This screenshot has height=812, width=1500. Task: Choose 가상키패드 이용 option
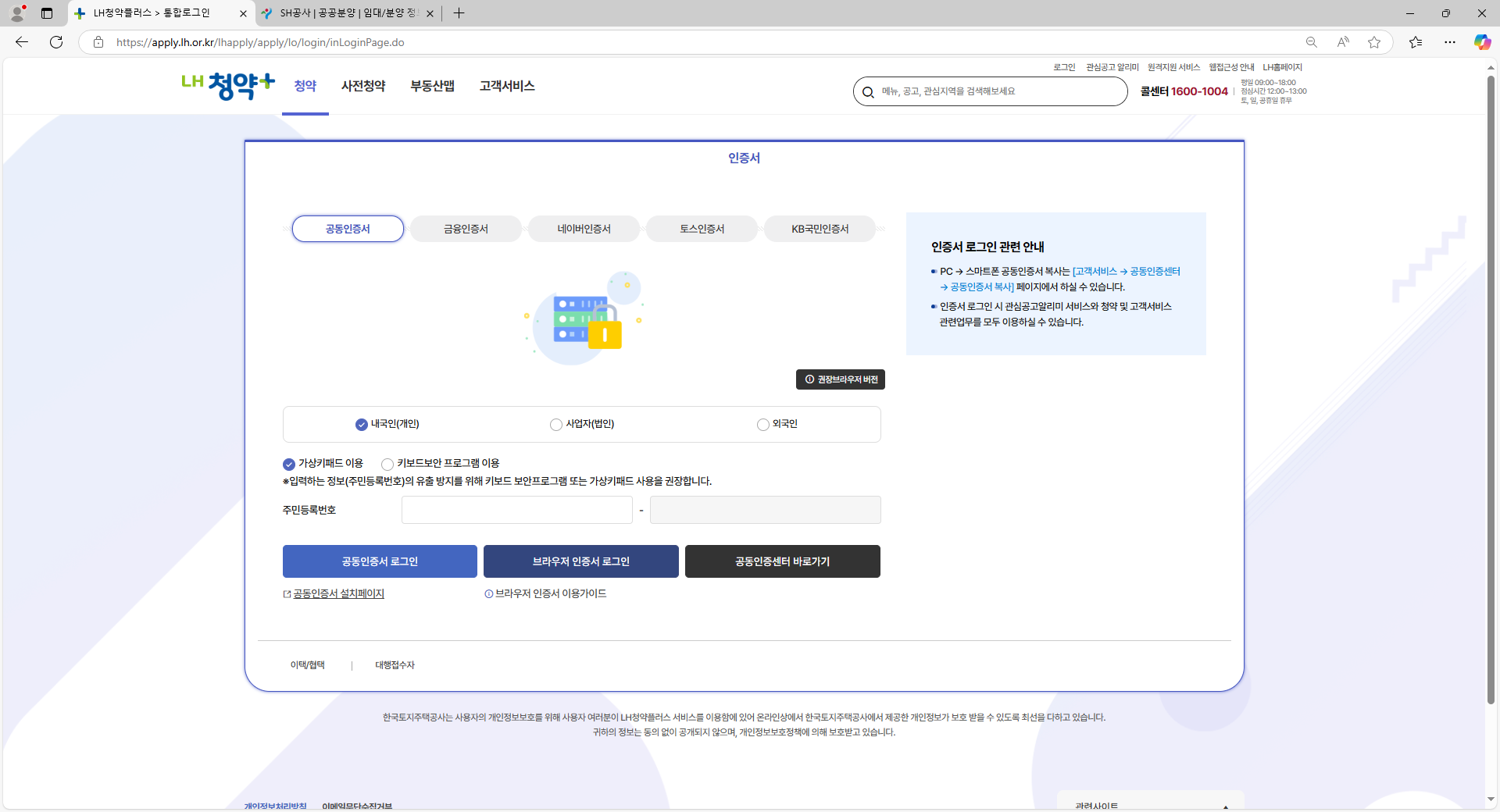coord(289,465)
